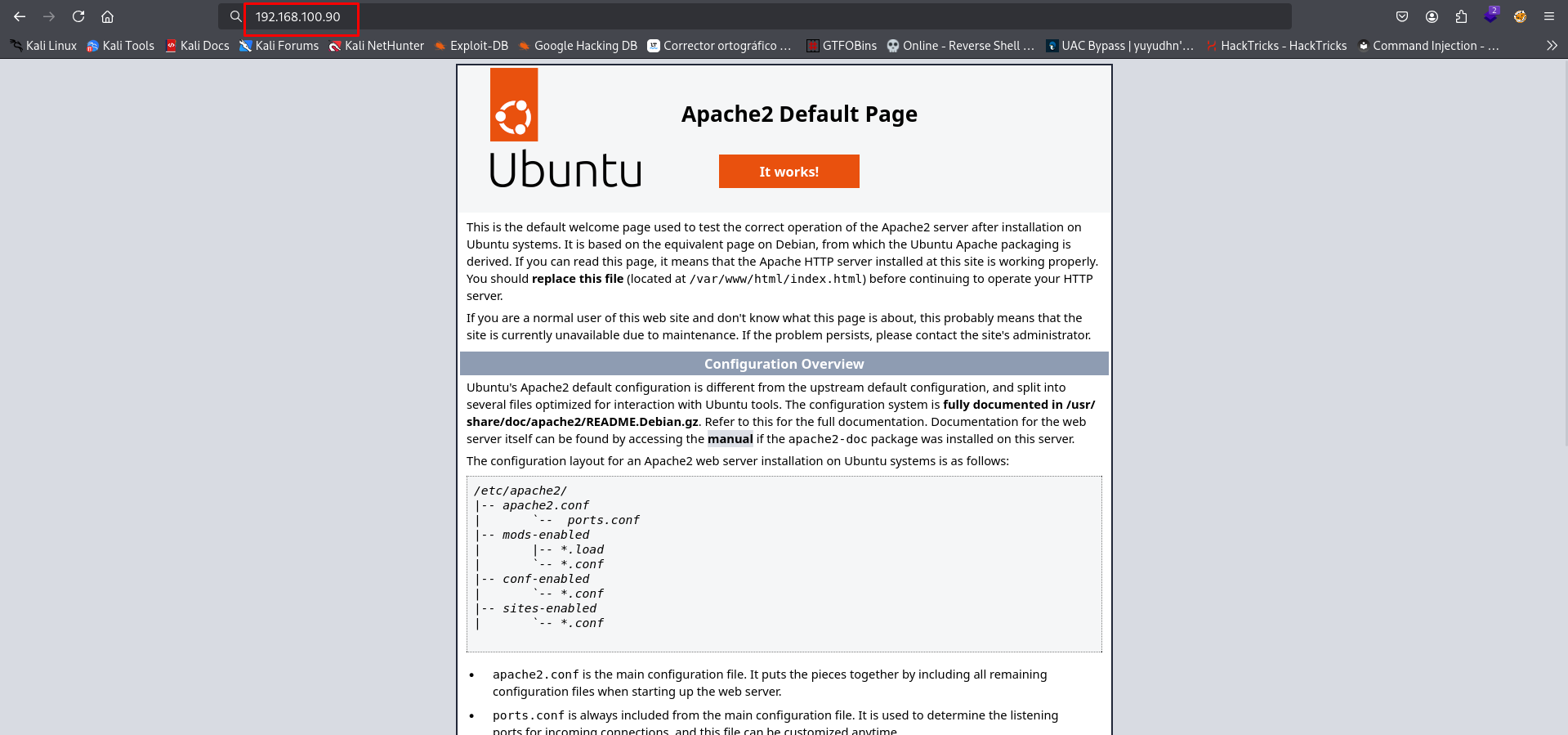This screenshot has width=1568, height=735.
Task: Open the Online - Reverse Shell bookmark
Action: point(961,46)
